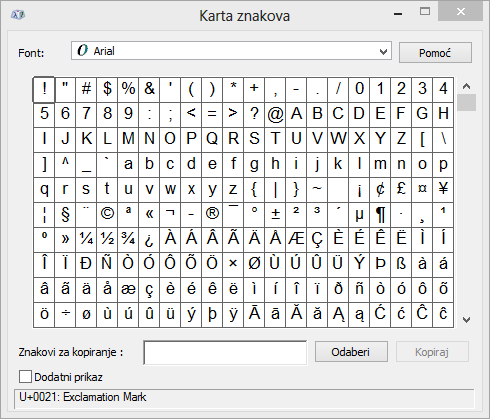
Task: Open help with Pomoć button
Action: point(435,53)
